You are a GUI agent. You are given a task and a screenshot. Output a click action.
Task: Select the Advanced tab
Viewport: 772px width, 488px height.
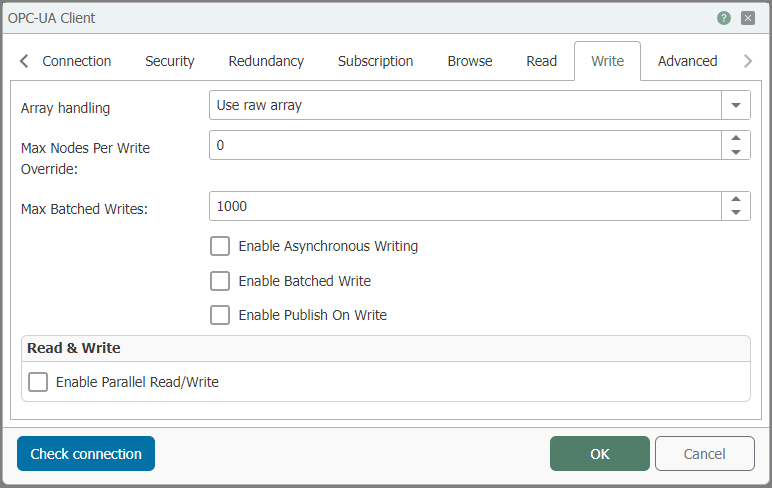click(x=687, y=61)
